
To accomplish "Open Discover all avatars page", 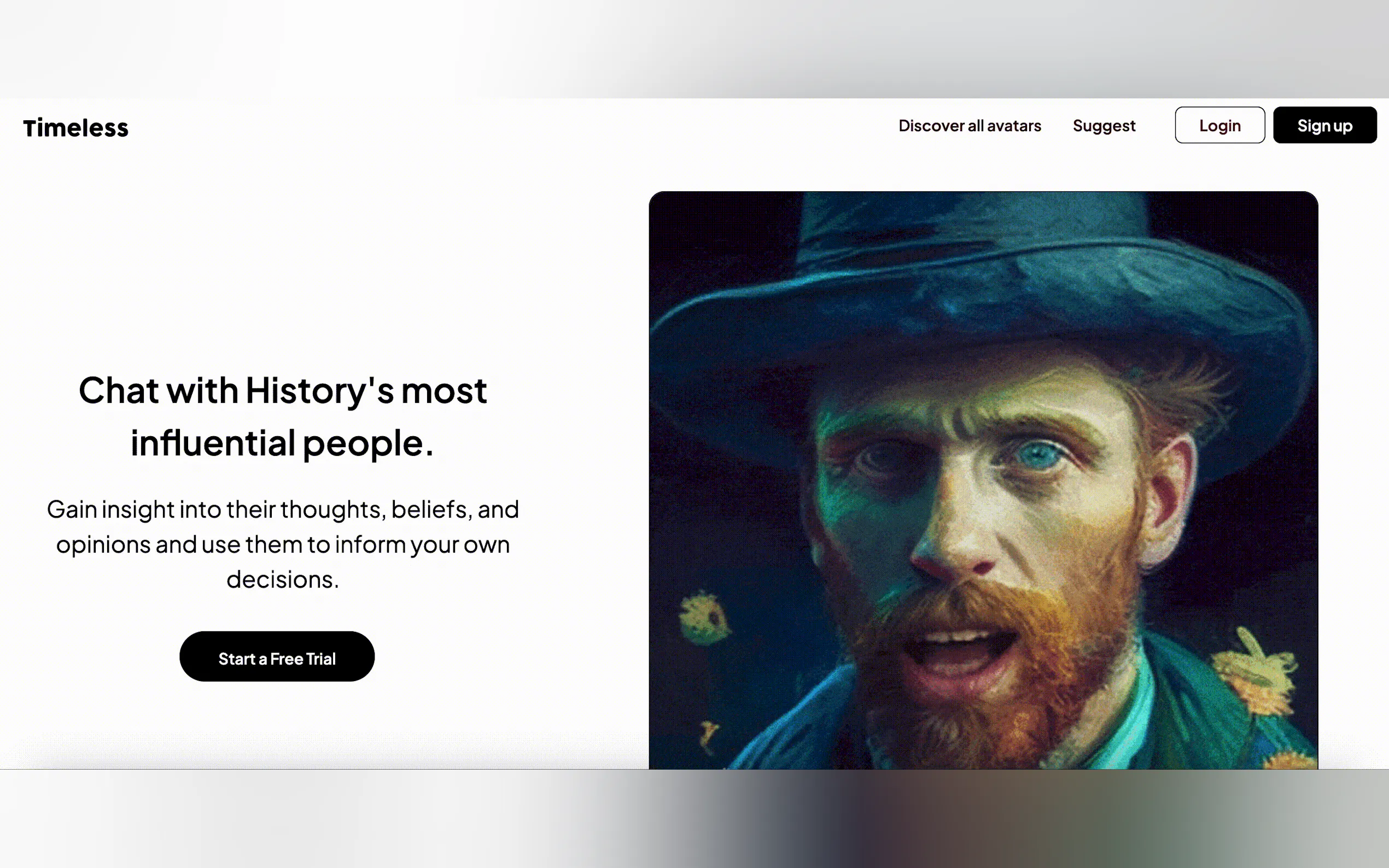I will [x=969, y=126].
